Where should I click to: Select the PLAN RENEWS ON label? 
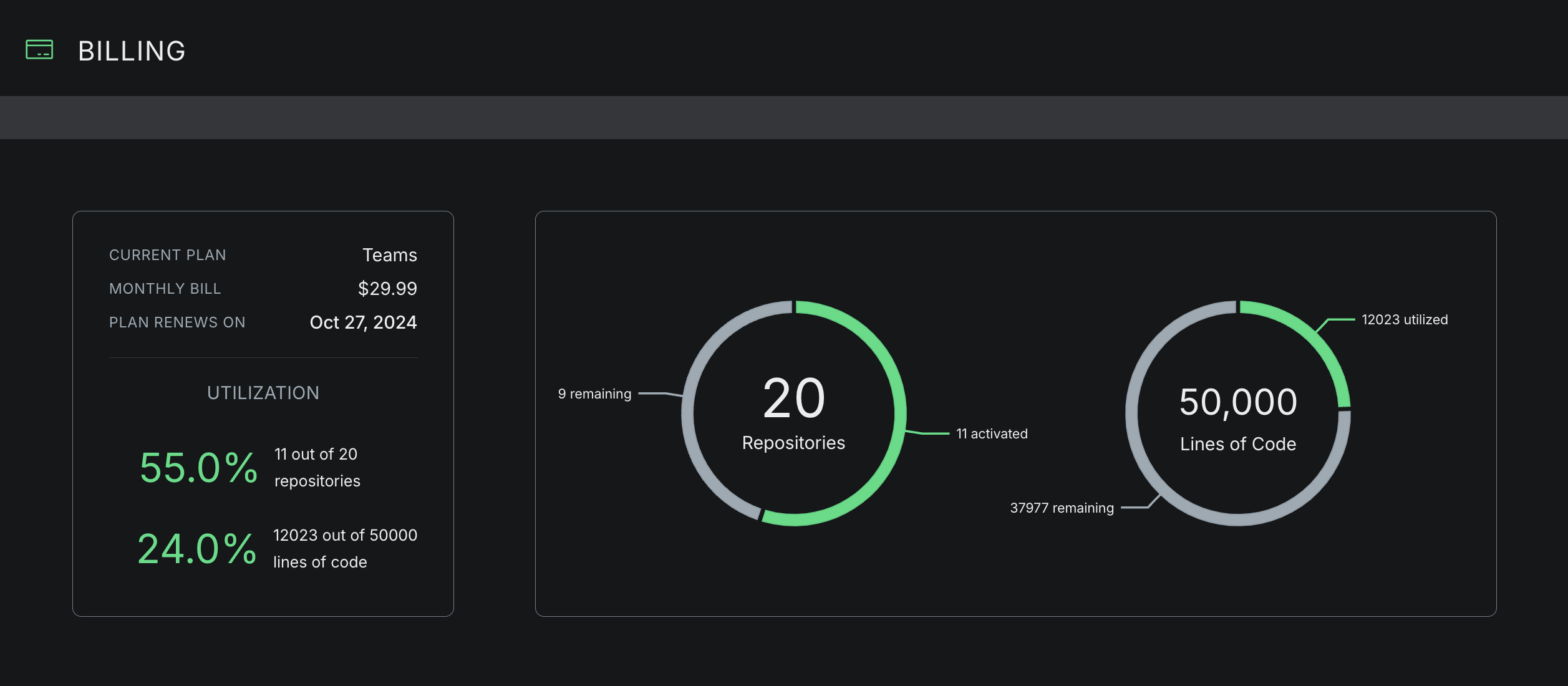[177, 322]
